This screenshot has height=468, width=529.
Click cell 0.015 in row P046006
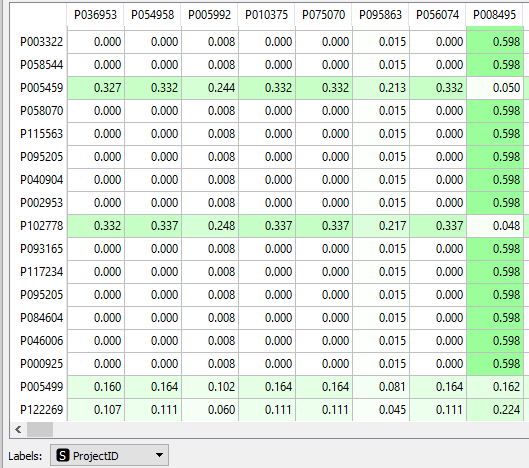[x=381, y=341]
